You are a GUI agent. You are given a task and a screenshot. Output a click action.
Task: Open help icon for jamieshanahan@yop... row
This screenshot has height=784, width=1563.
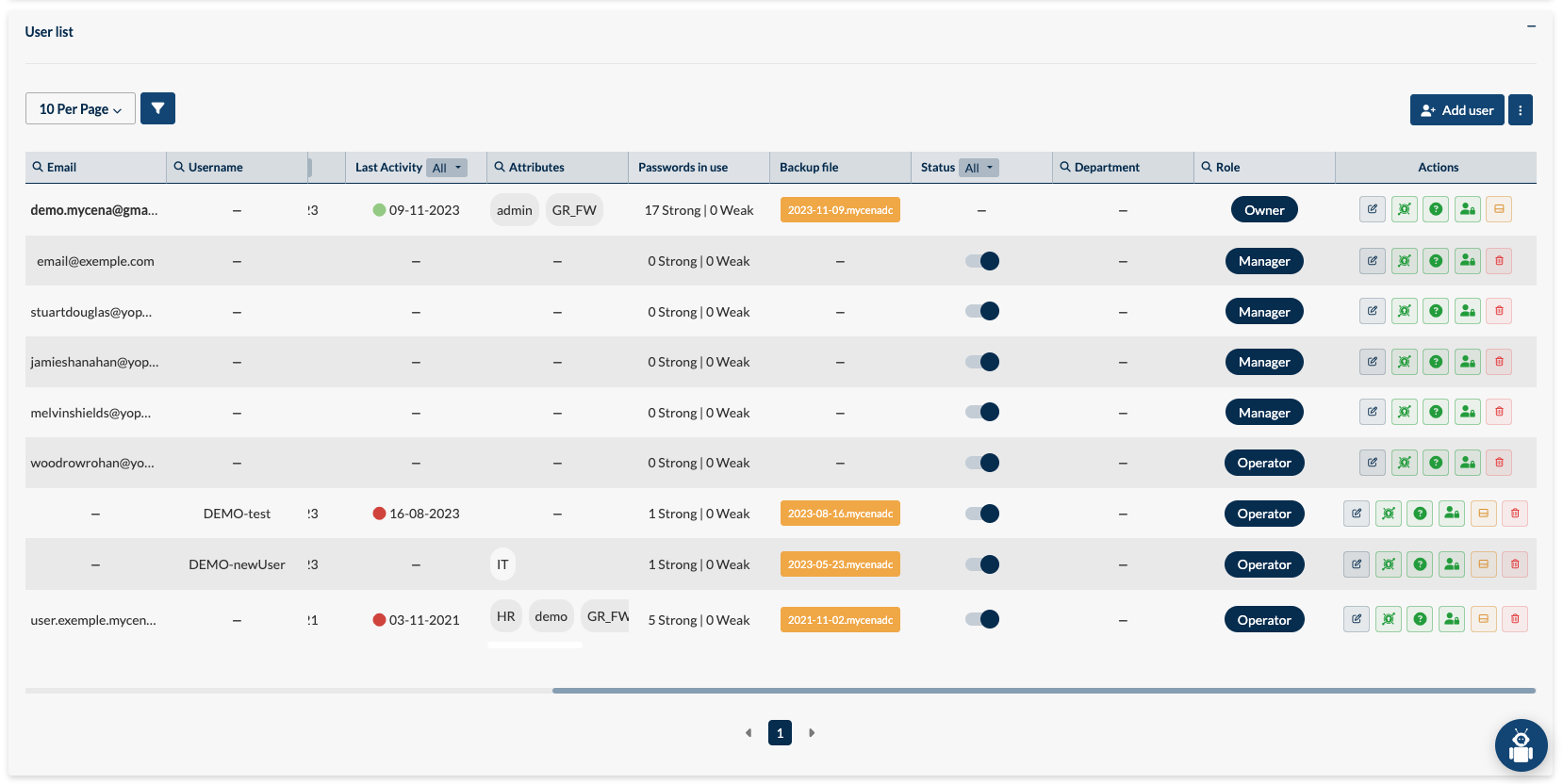[1436, 362]
